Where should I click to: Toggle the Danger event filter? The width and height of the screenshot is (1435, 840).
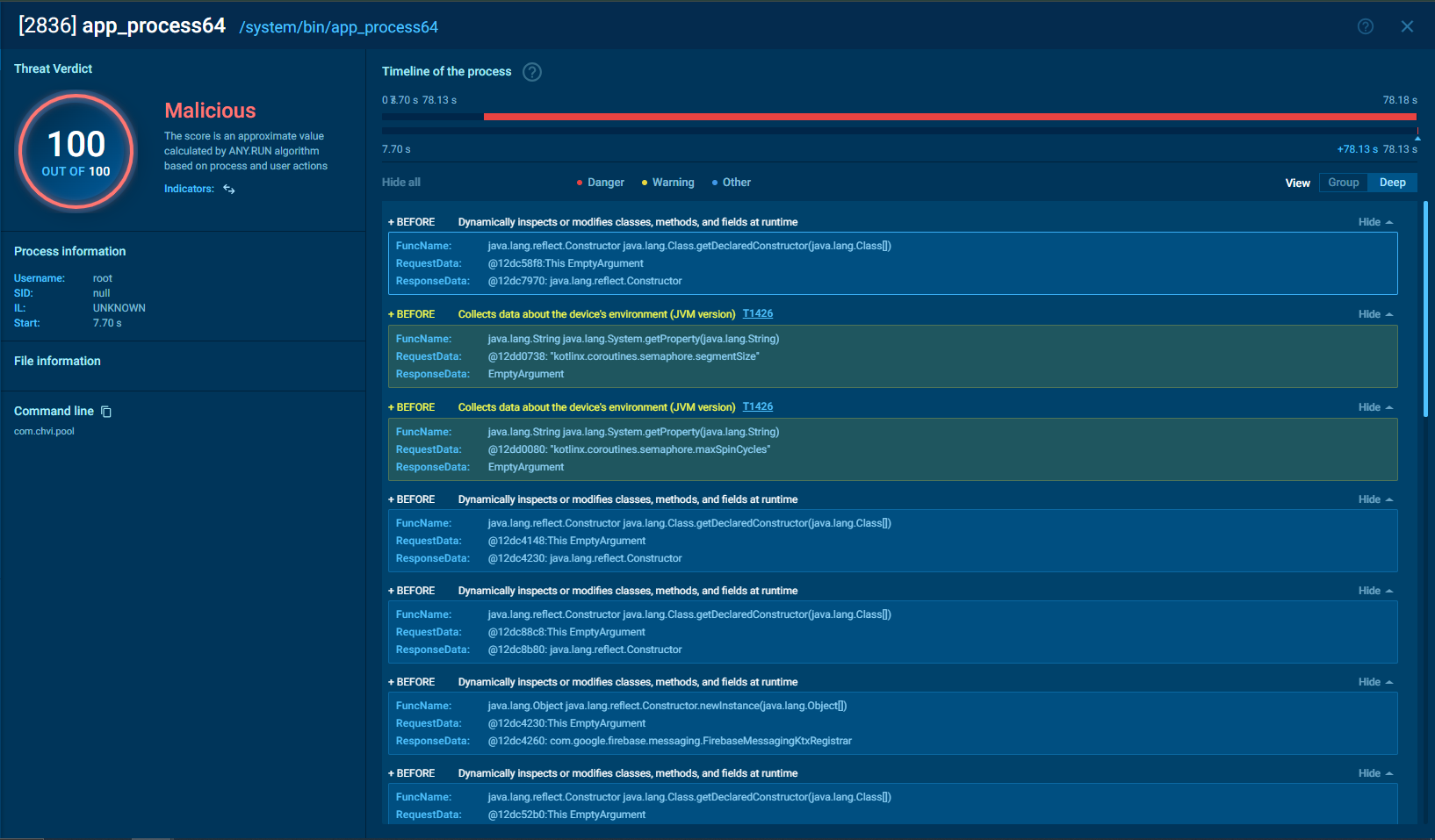(601, 183)
